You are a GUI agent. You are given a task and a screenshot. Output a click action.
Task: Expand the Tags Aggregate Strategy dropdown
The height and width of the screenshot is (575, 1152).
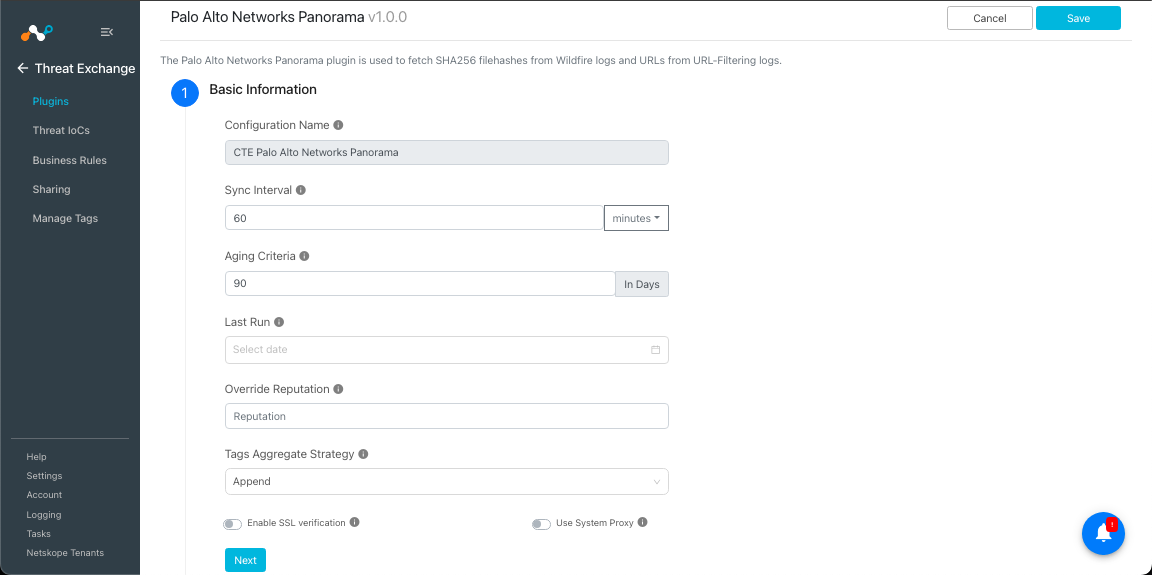(x=447, y=482)
